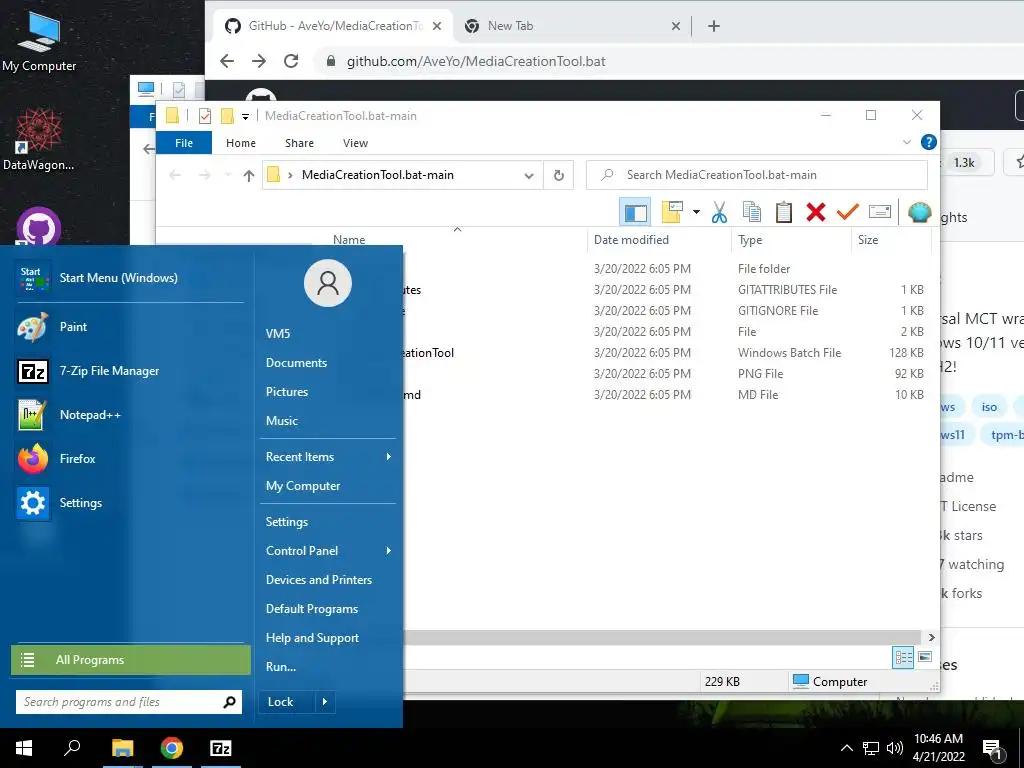This screenshot has height=768, width=1024.
Task: Open the View ribbon tab
Action: (x=355, y=143)
